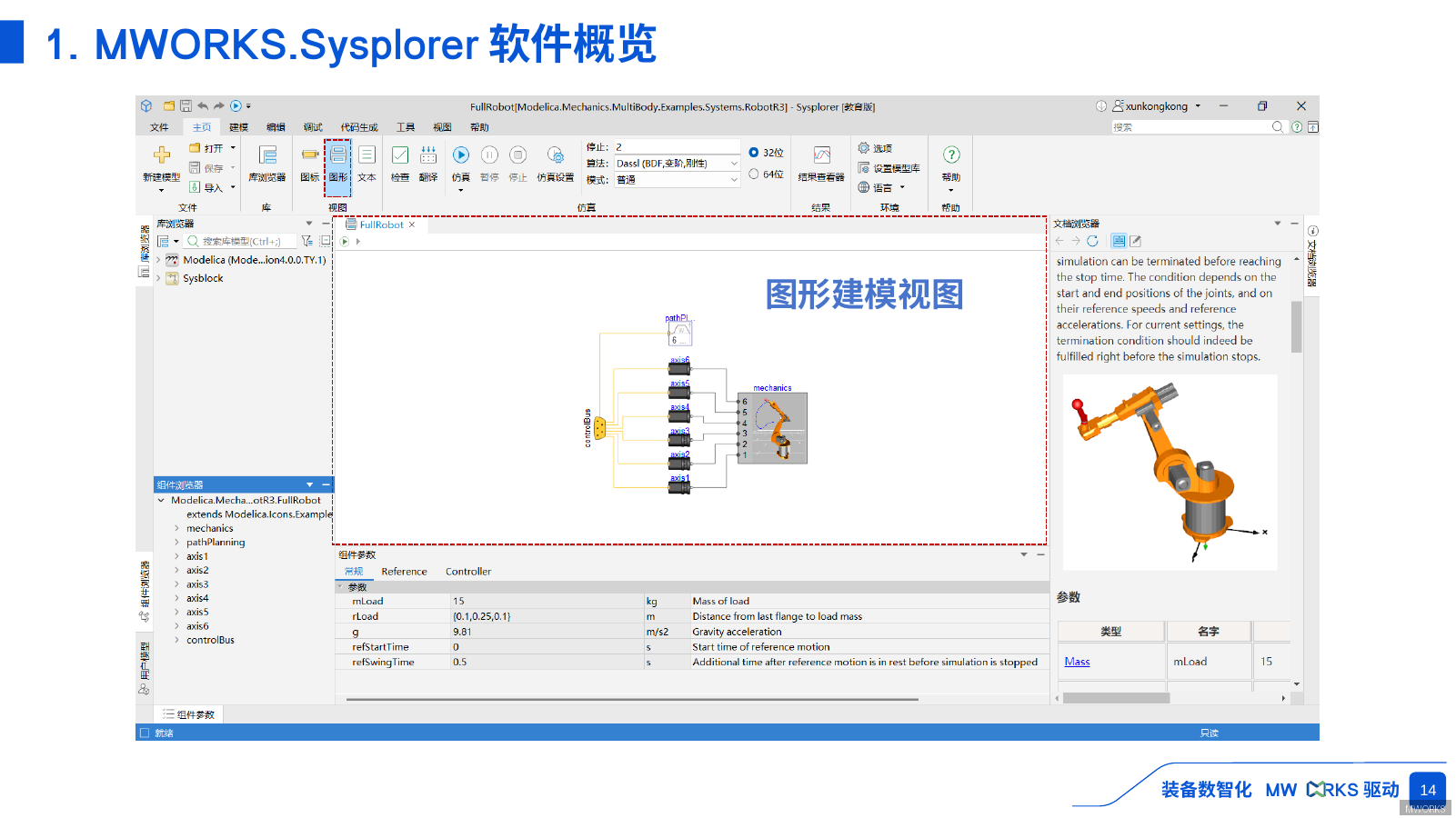
Task: Click the 组件参数 button at the bottom
Action: click(187, 713)
